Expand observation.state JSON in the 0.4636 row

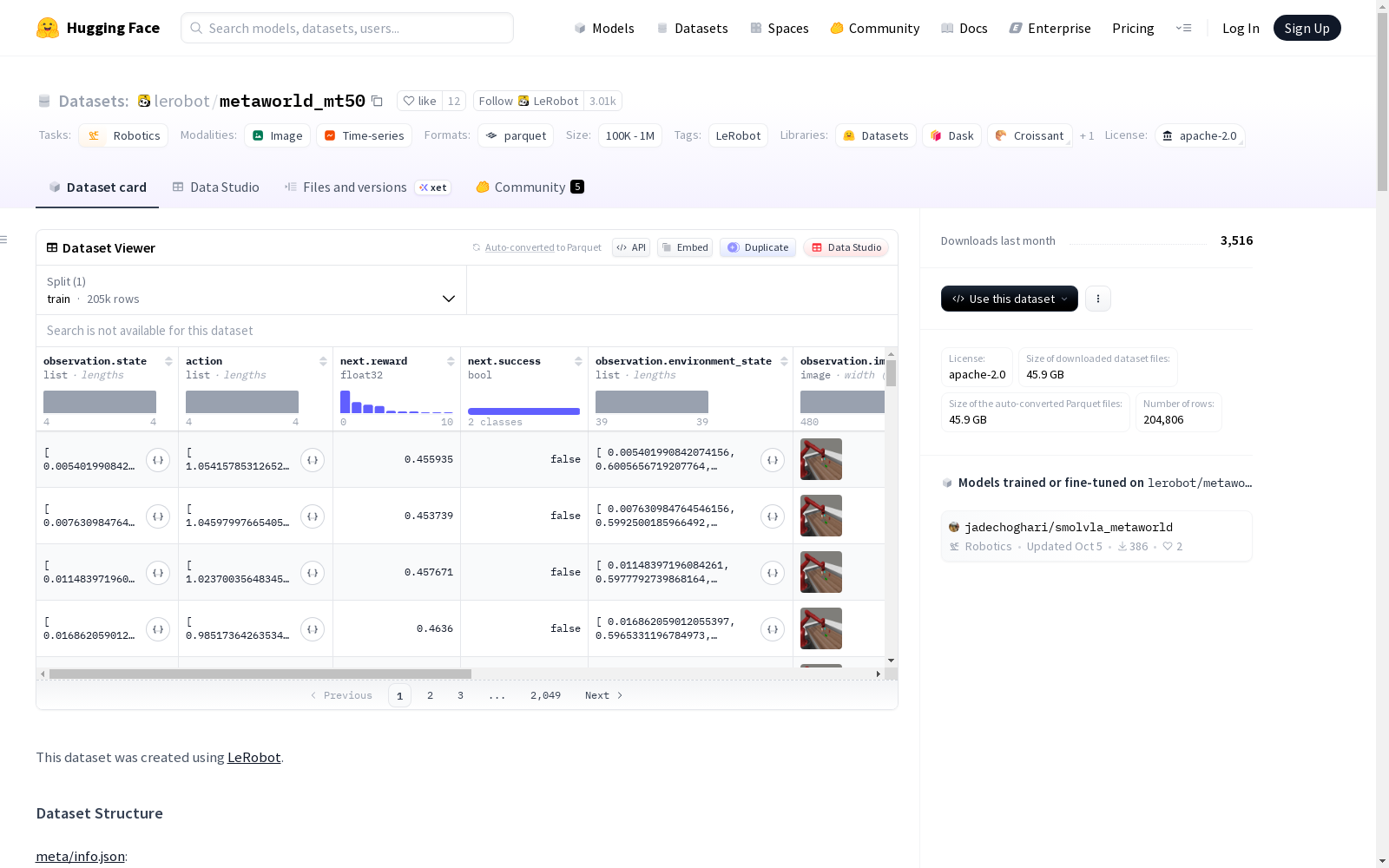158,628
